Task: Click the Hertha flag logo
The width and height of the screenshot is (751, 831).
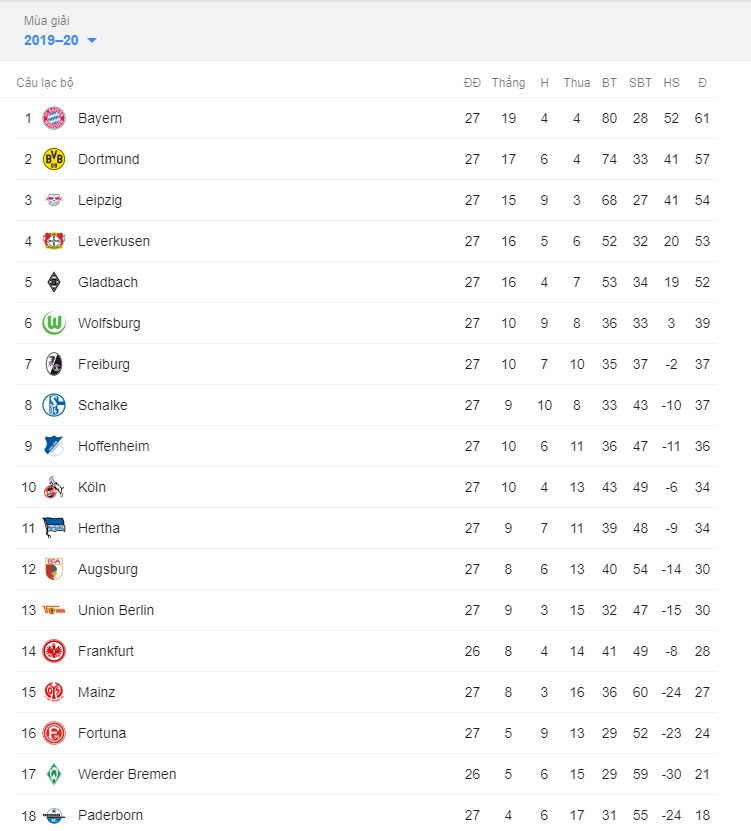Action: pos(54,528)
